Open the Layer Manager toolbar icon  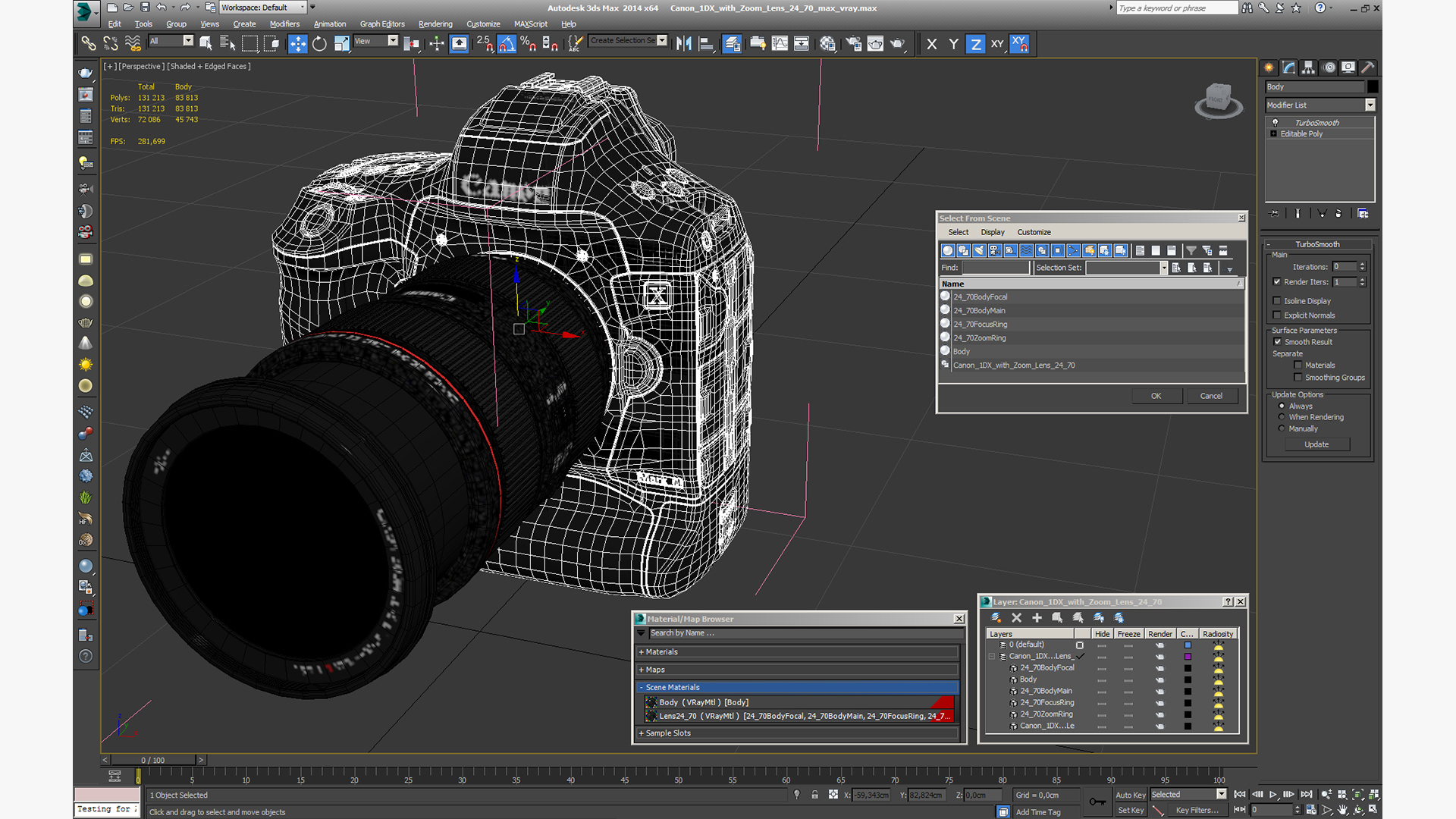pyautogui.click(x=732, y=44)
